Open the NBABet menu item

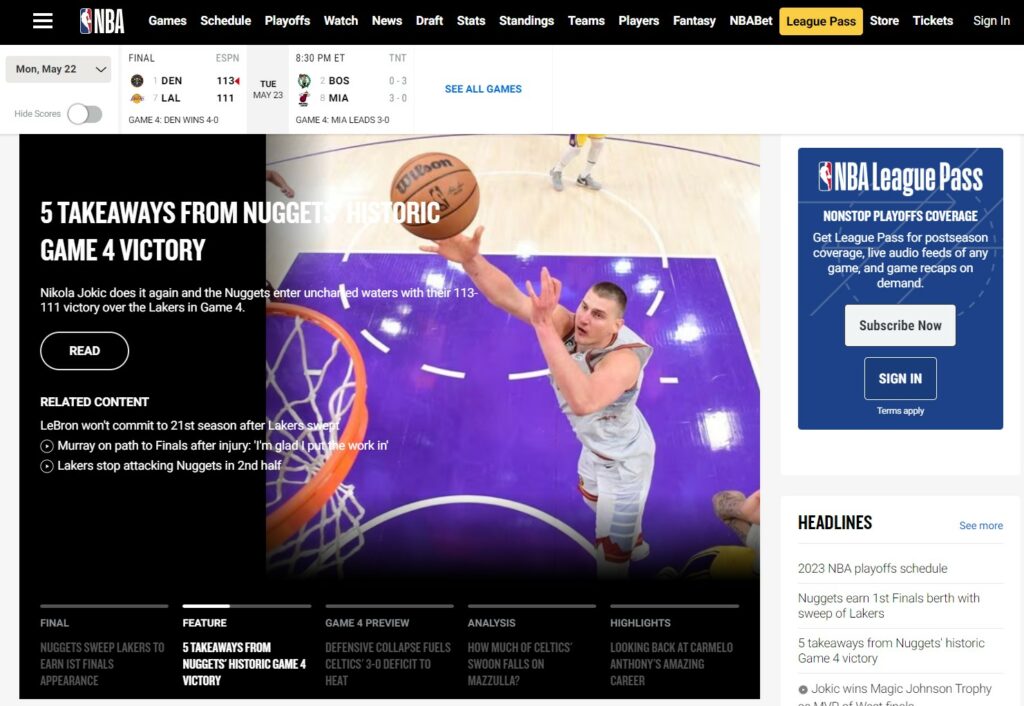click(751, 21)
